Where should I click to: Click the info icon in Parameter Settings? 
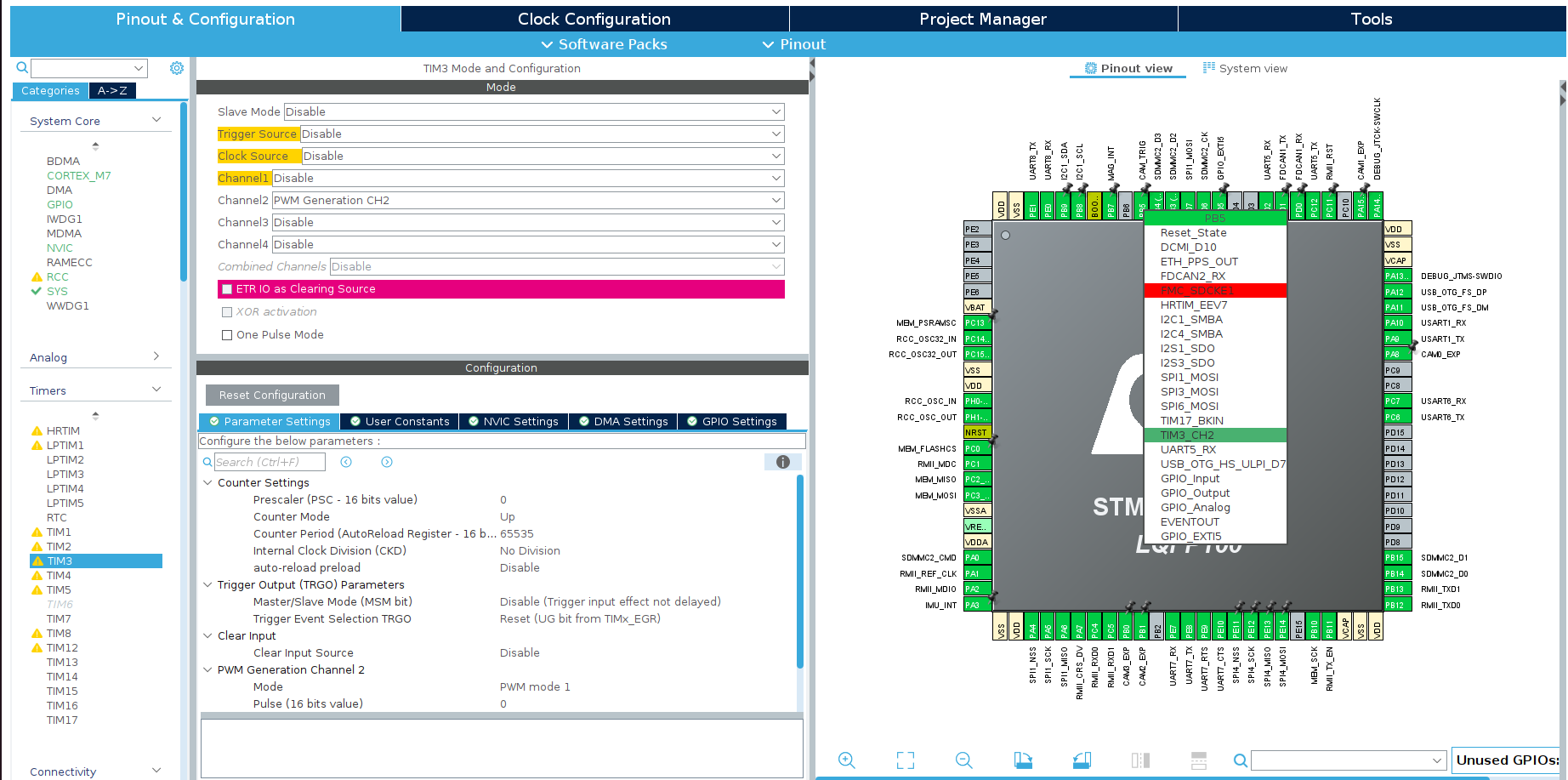(x=782, y=461)
